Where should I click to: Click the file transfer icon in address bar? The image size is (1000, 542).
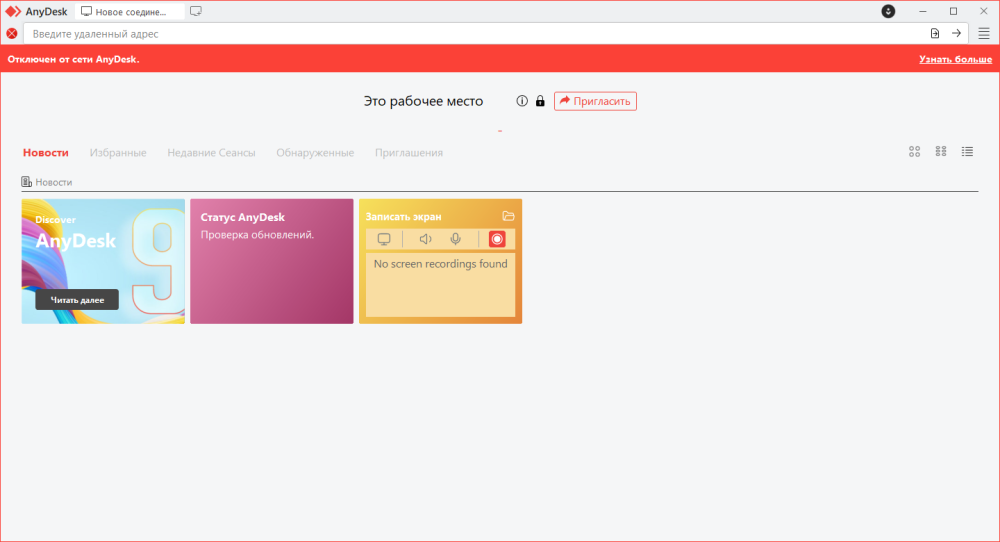(x=935, y=33)
